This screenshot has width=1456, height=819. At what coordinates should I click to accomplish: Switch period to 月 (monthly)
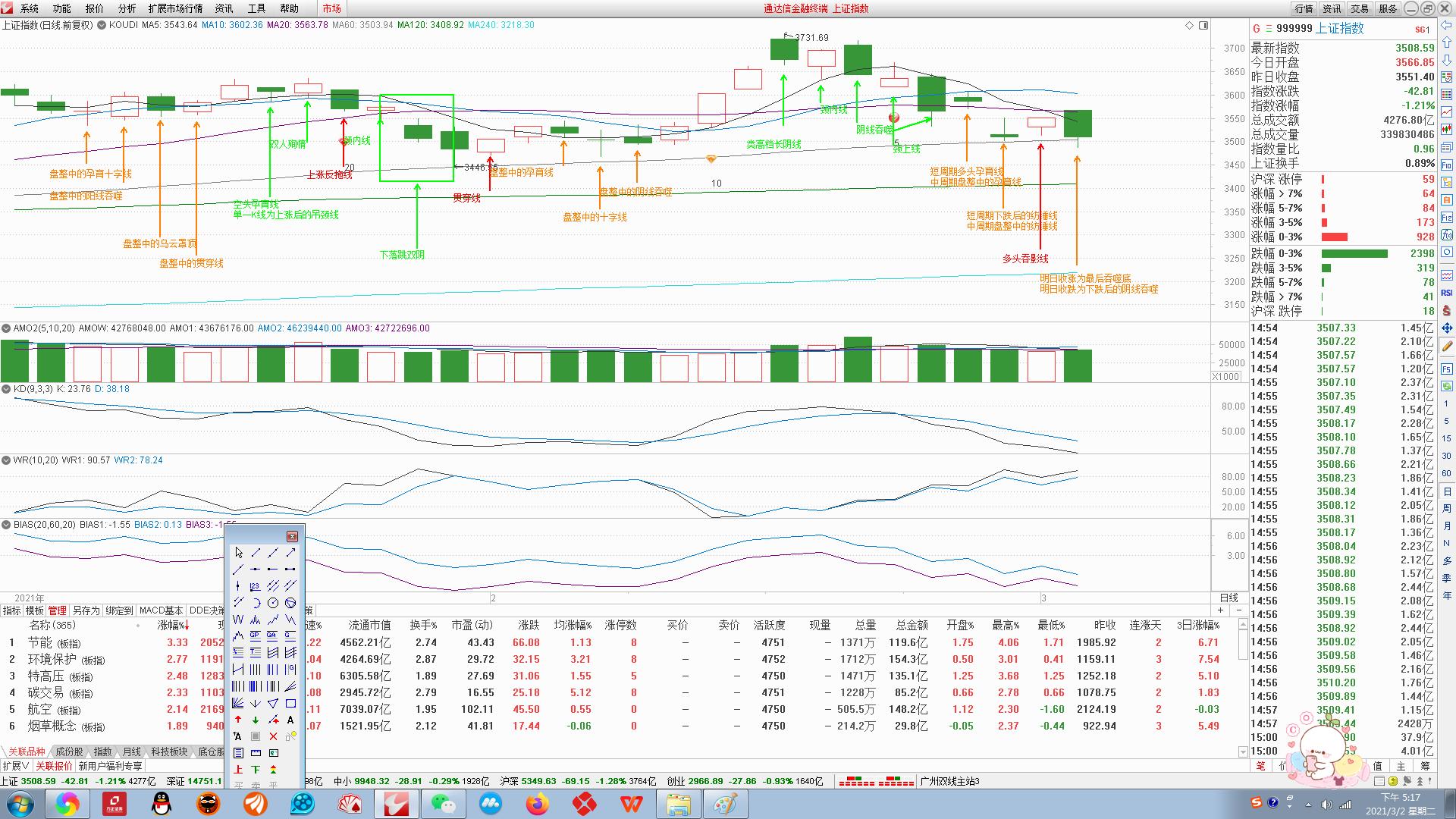tap(1447, 526)
